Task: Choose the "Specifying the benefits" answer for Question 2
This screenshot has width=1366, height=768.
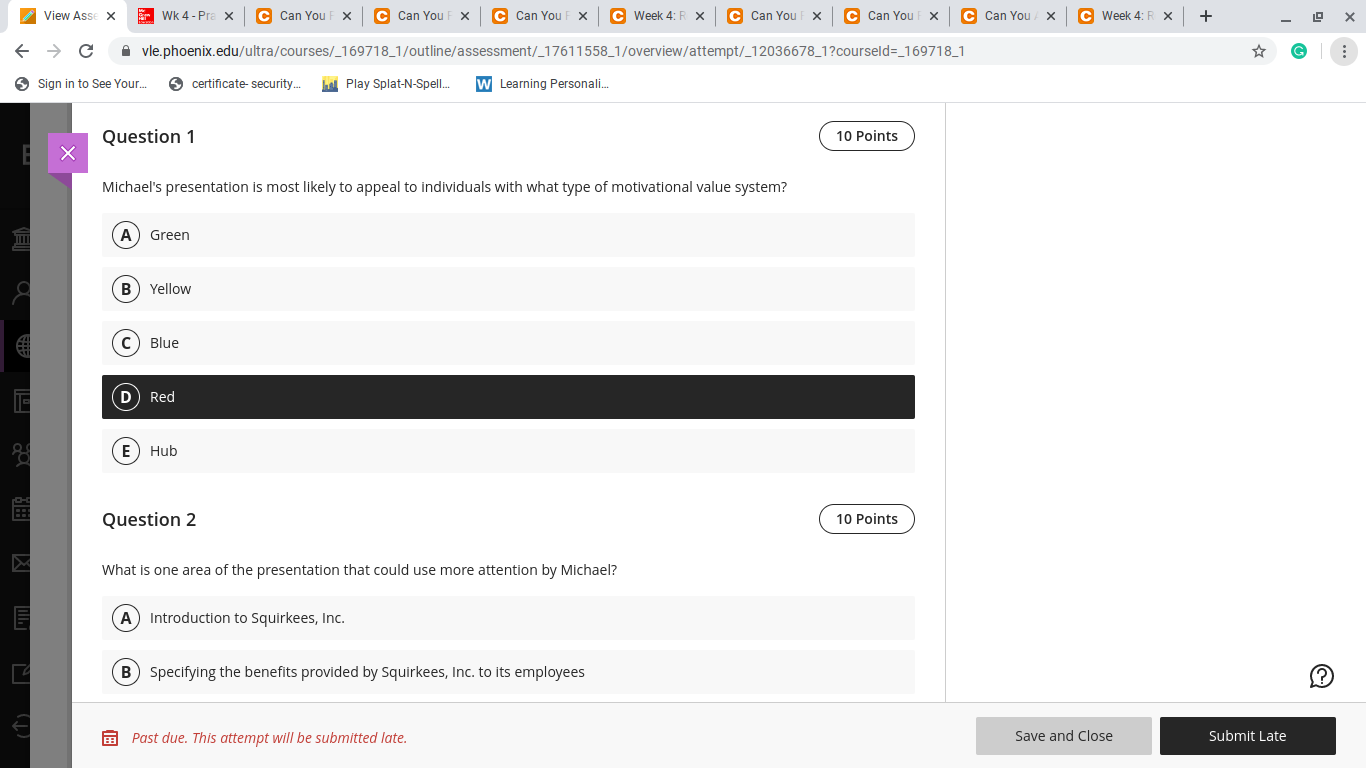Action: click(x=508, y=672)
